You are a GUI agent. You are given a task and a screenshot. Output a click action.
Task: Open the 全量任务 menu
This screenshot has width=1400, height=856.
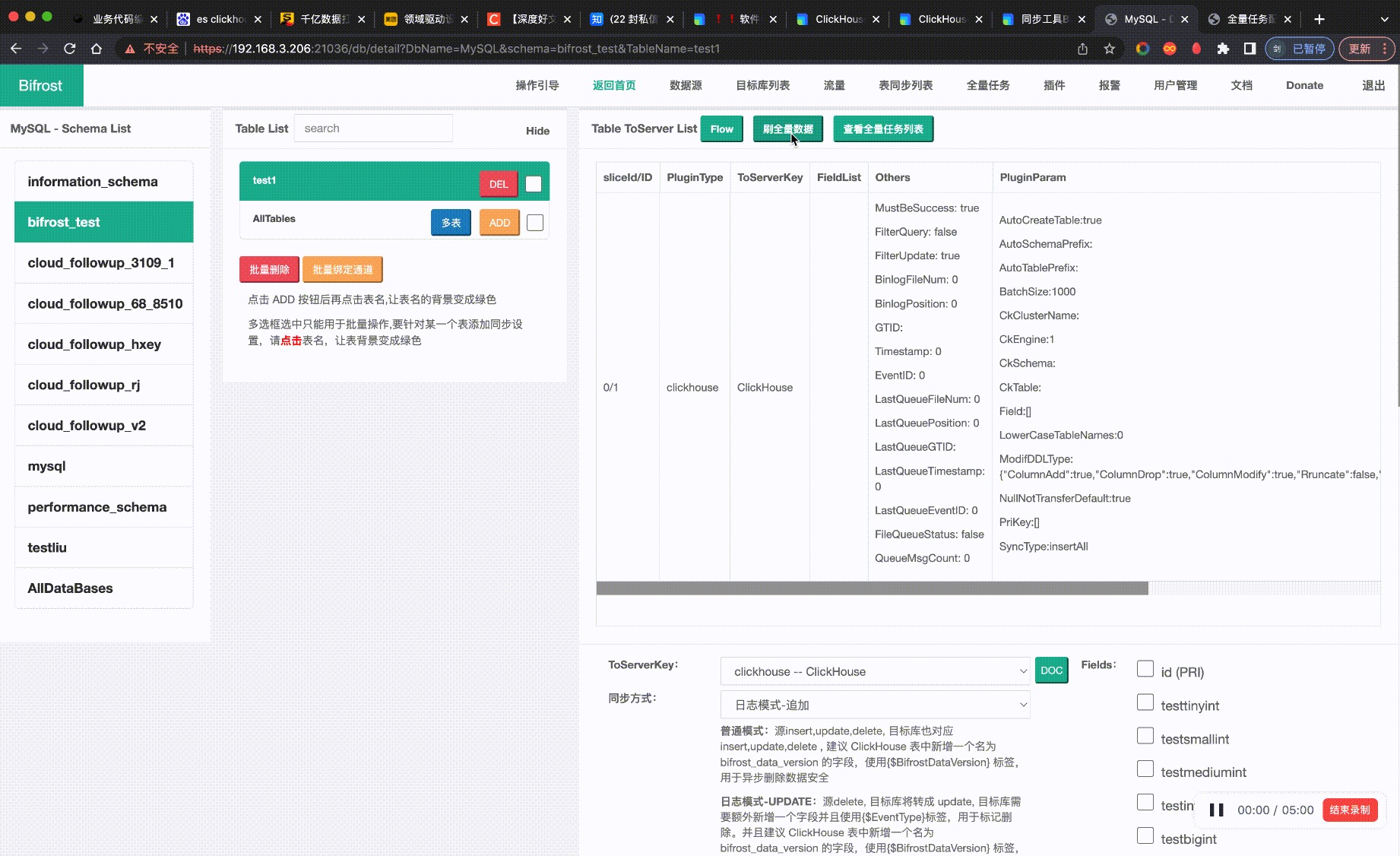point(988,85)
